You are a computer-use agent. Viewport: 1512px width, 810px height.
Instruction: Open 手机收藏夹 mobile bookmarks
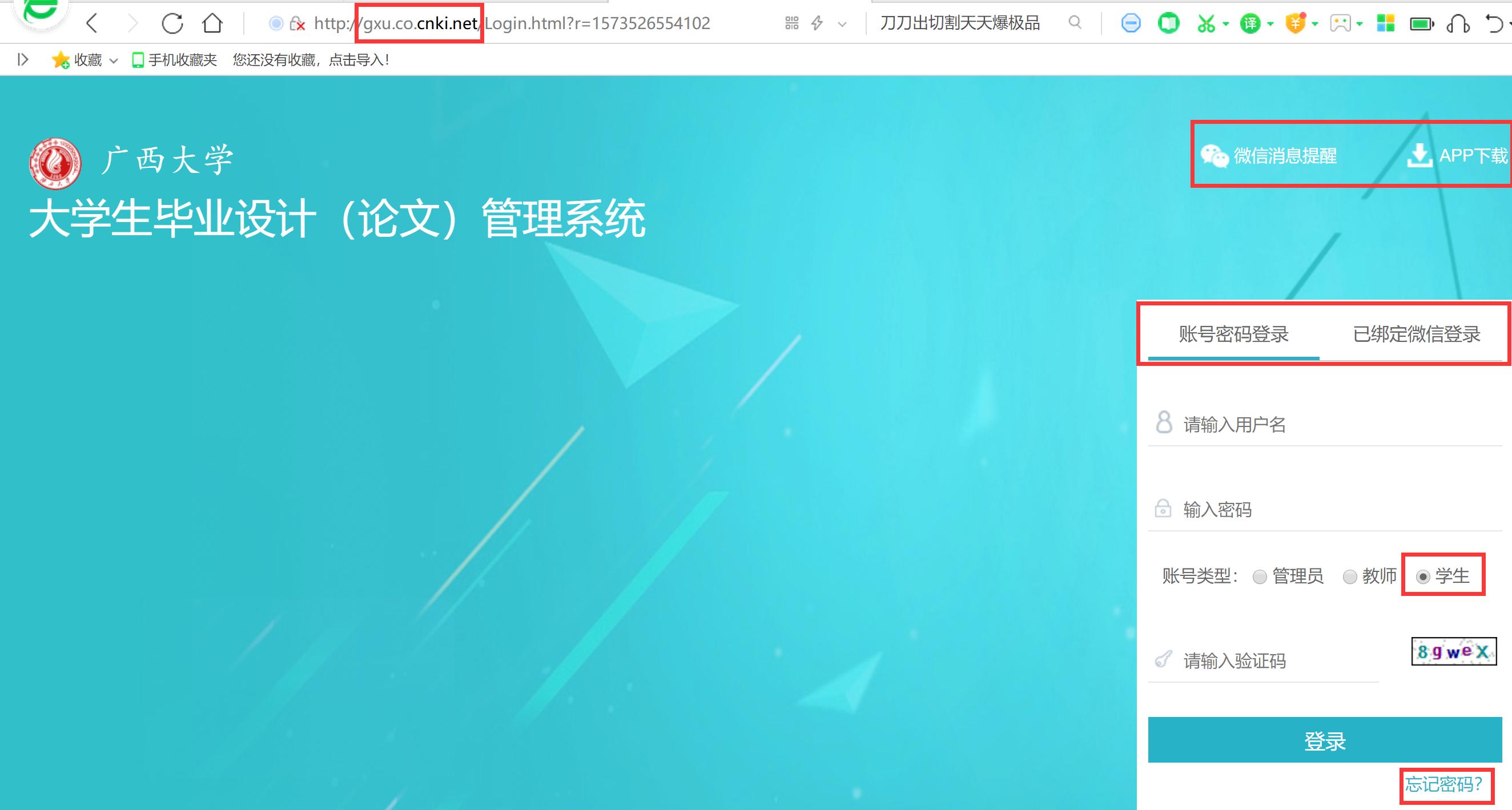(x=174, y=60)
